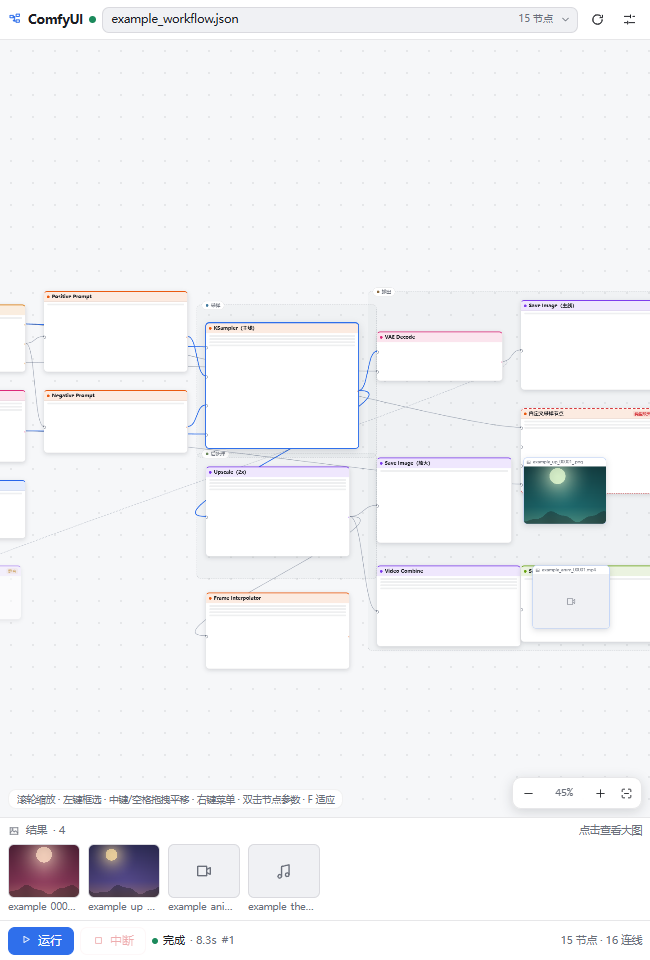Select the KSampler node title
The image size is (650, 960).
coord(234,328)
